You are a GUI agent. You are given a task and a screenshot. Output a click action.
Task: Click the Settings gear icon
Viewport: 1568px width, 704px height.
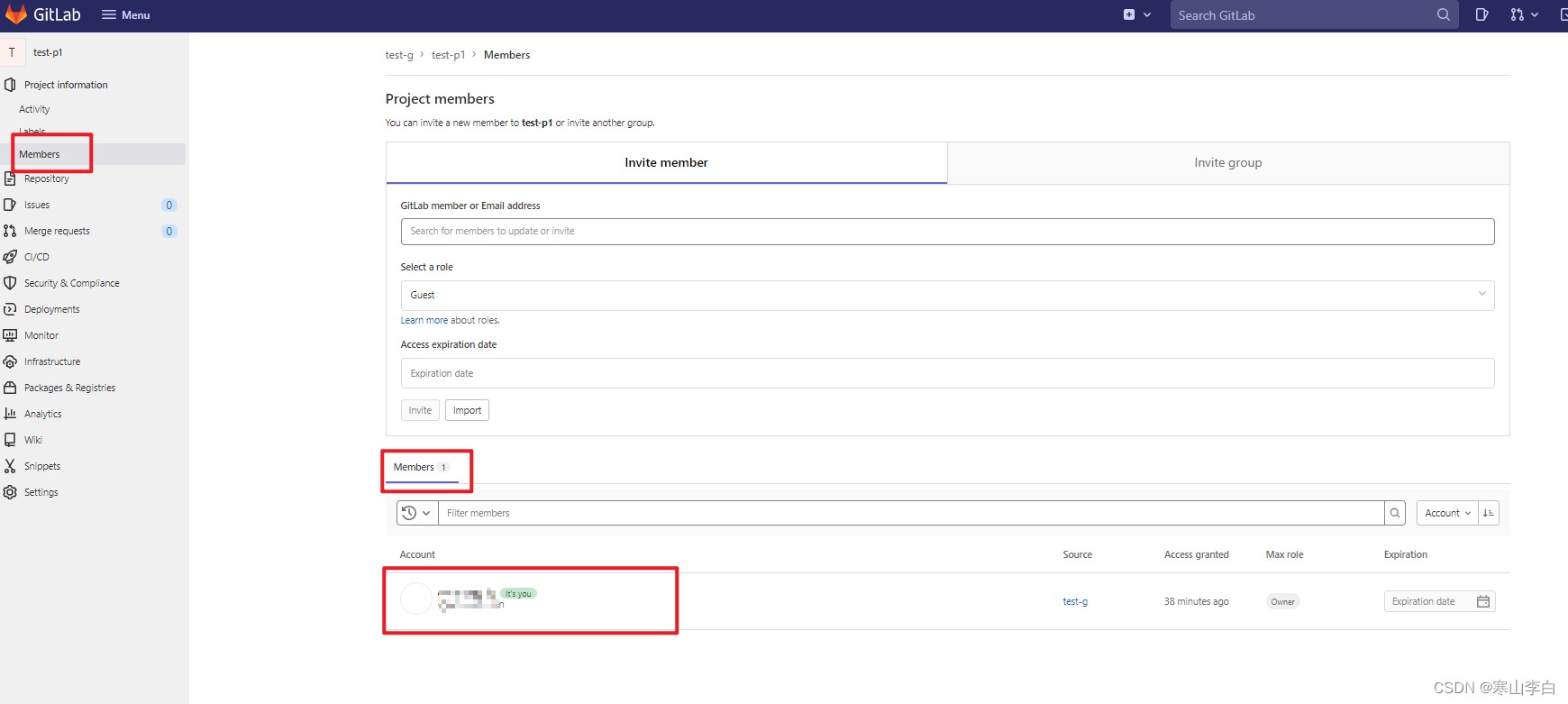[x=10, y=492]
